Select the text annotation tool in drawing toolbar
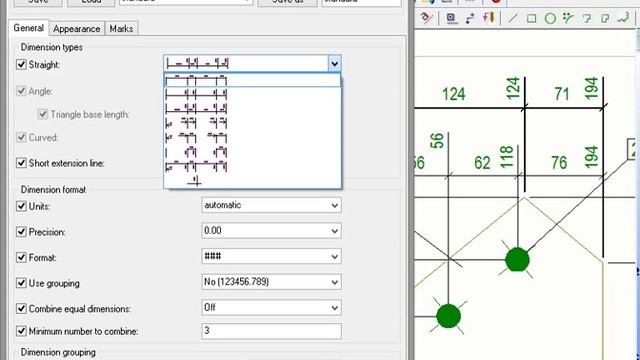The image size is (640, 360). point(426,18)
